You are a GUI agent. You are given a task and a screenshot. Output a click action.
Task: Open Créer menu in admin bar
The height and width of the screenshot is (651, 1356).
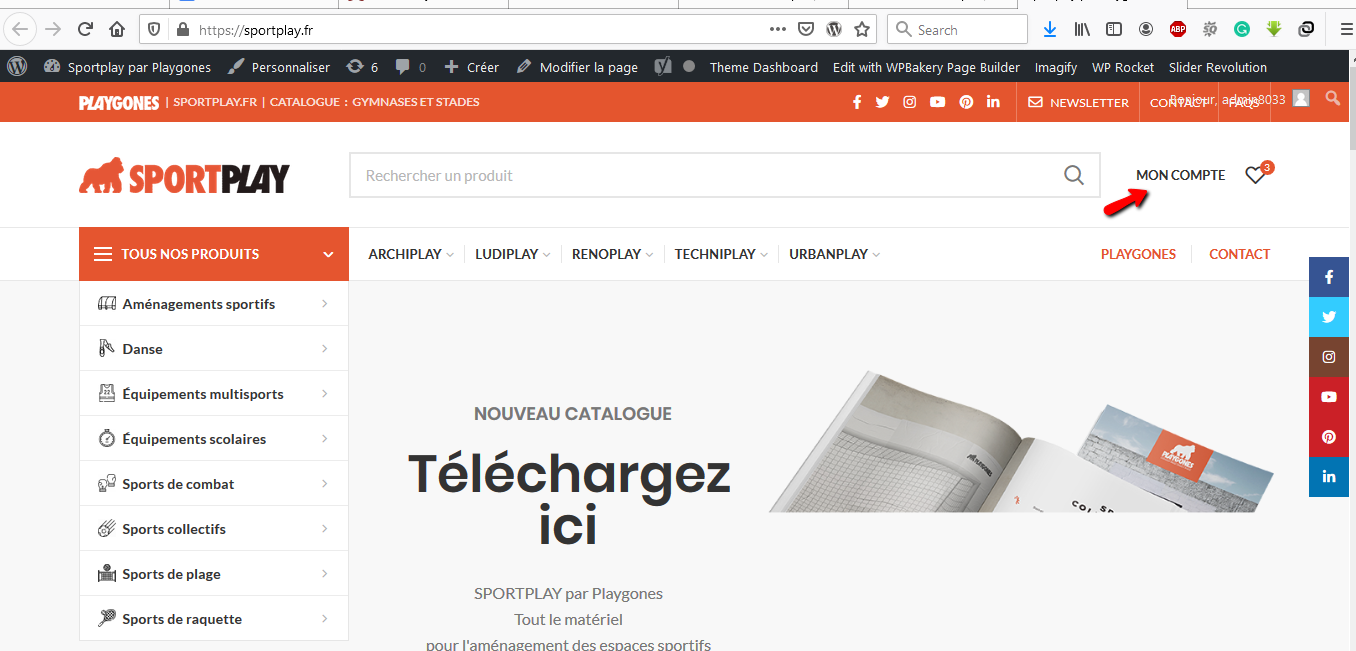(471, 67)
